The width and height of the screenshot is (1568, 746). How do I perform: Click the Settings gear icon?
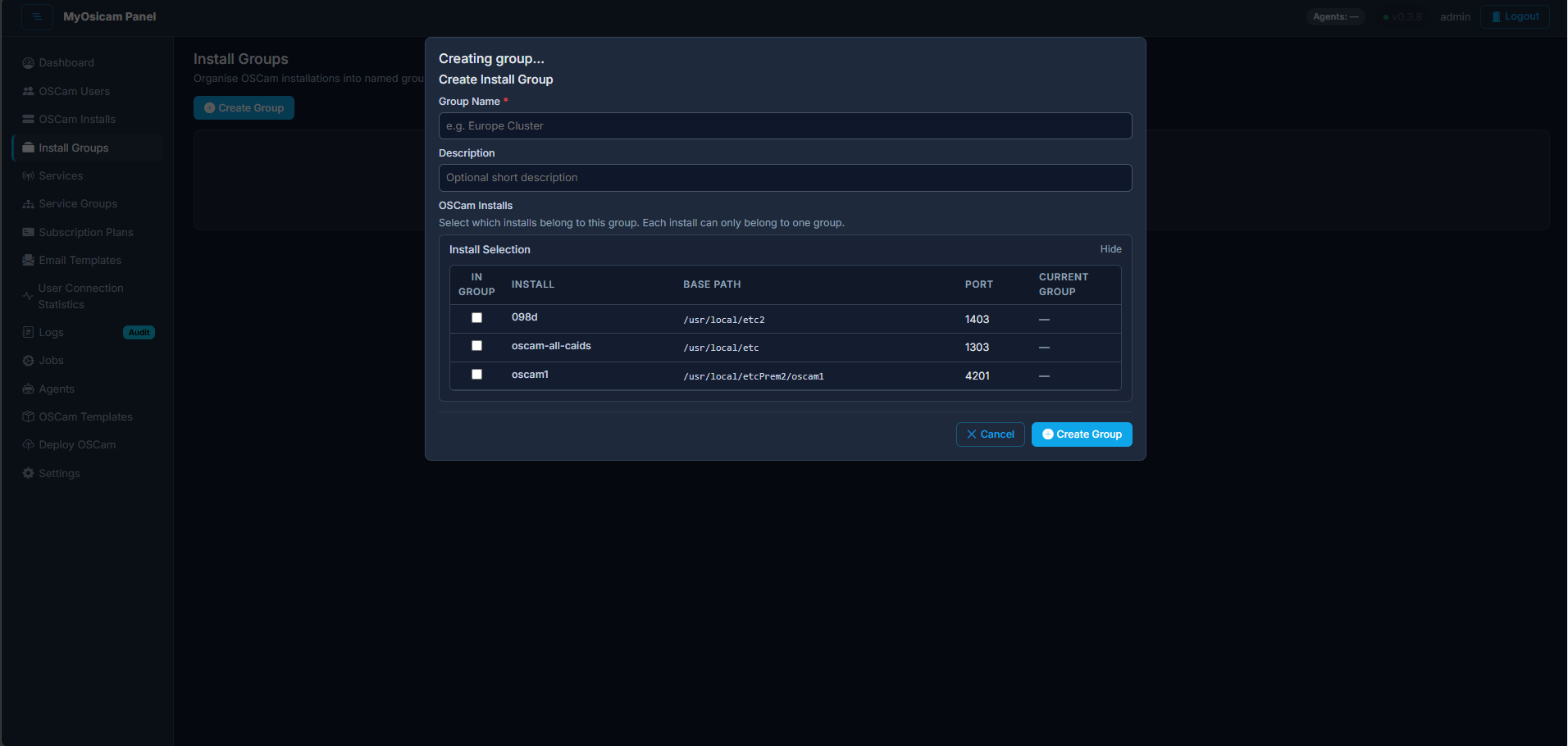coord(28,473)
